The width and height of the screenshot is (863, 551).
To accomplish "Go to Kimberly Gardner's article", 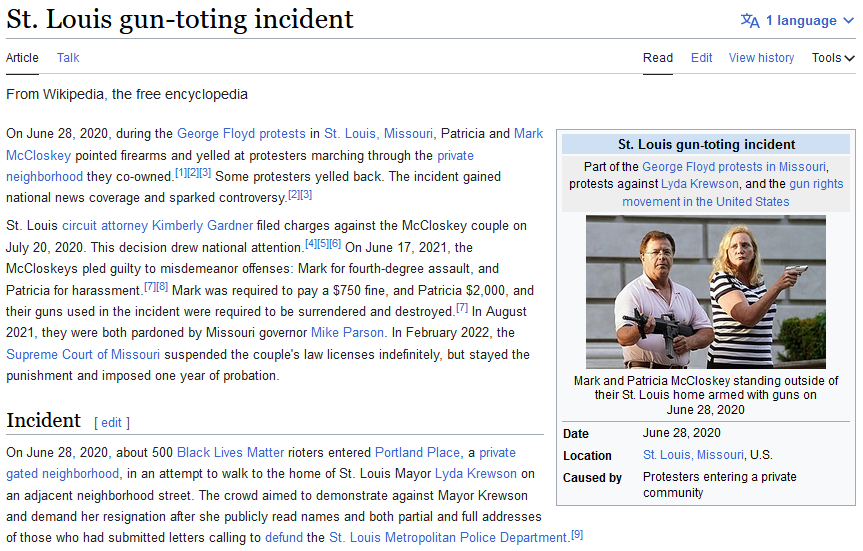I will 202,226.
